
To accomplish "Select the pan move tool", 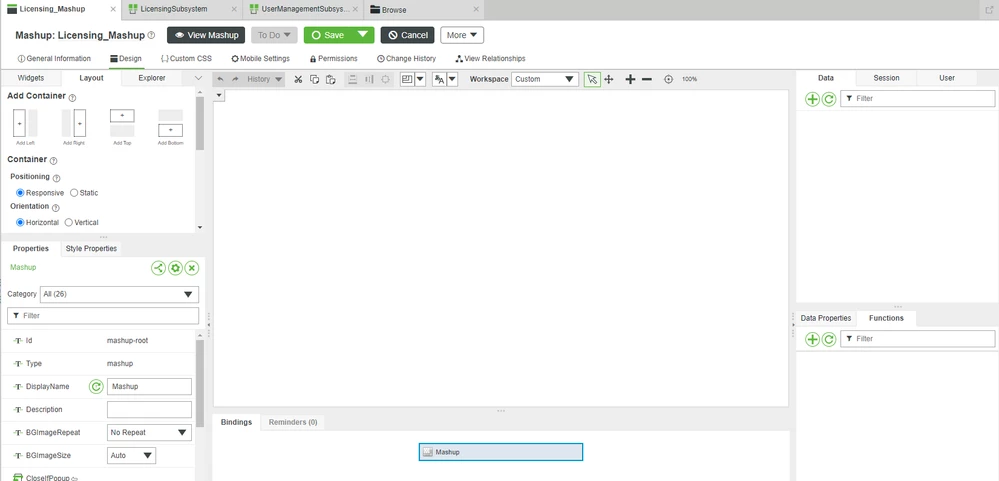I will [608, 79].
